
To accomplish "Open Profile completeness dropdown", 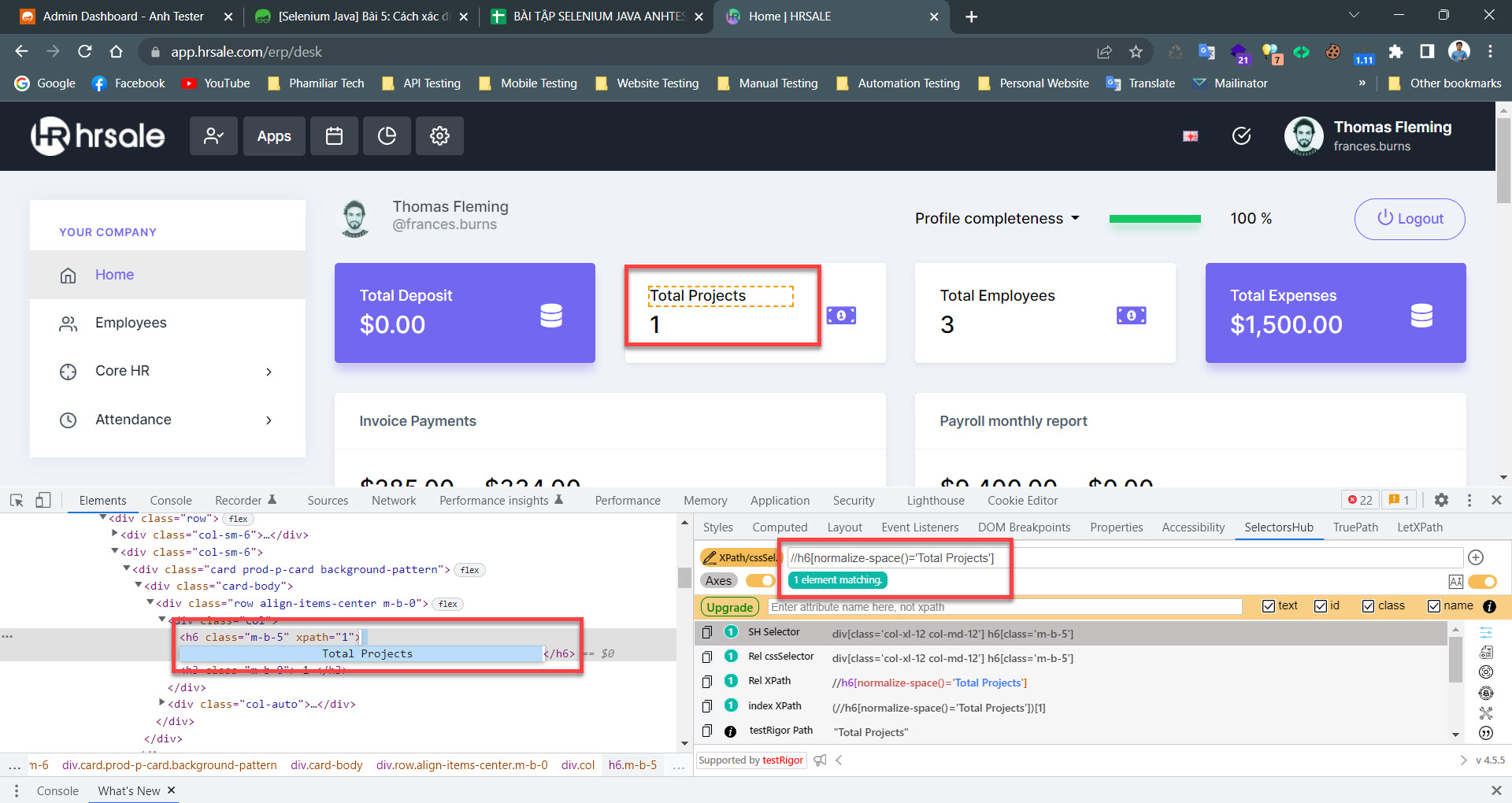I will (997, 219).
